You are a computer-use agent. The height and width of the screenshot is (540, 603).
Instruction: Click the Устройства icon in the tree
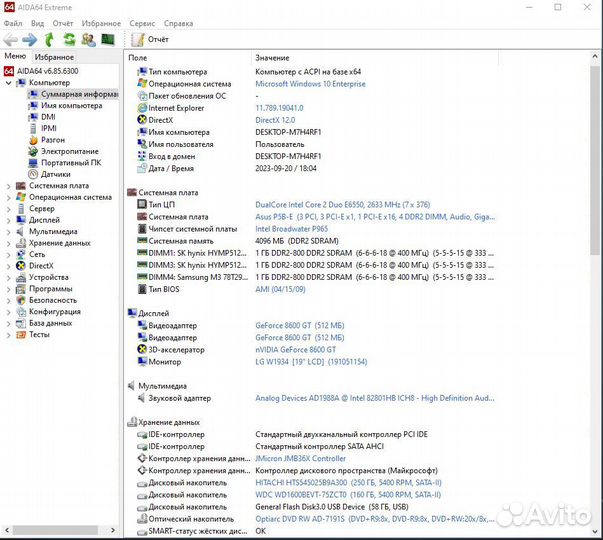point(21,277)
